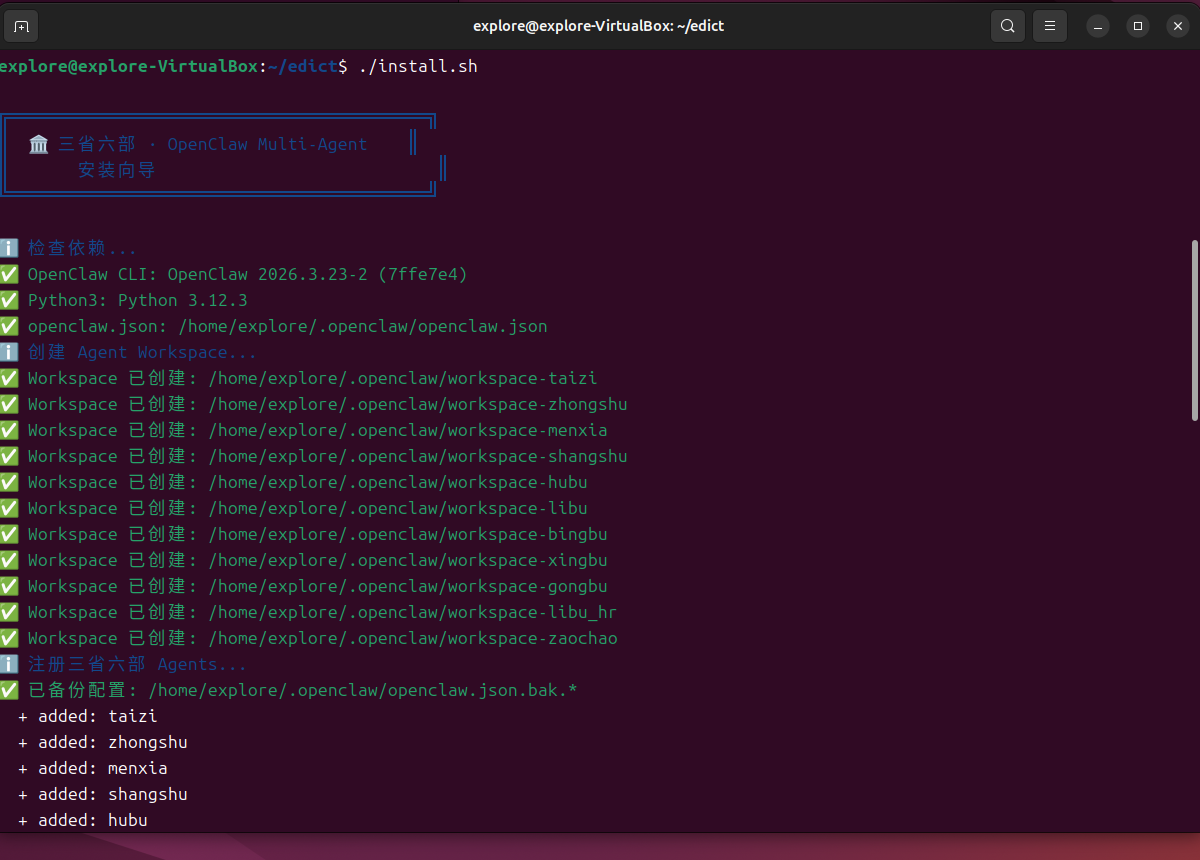Minimize the terminal window
1200x860 pixels.
(x=1098, y=26)
